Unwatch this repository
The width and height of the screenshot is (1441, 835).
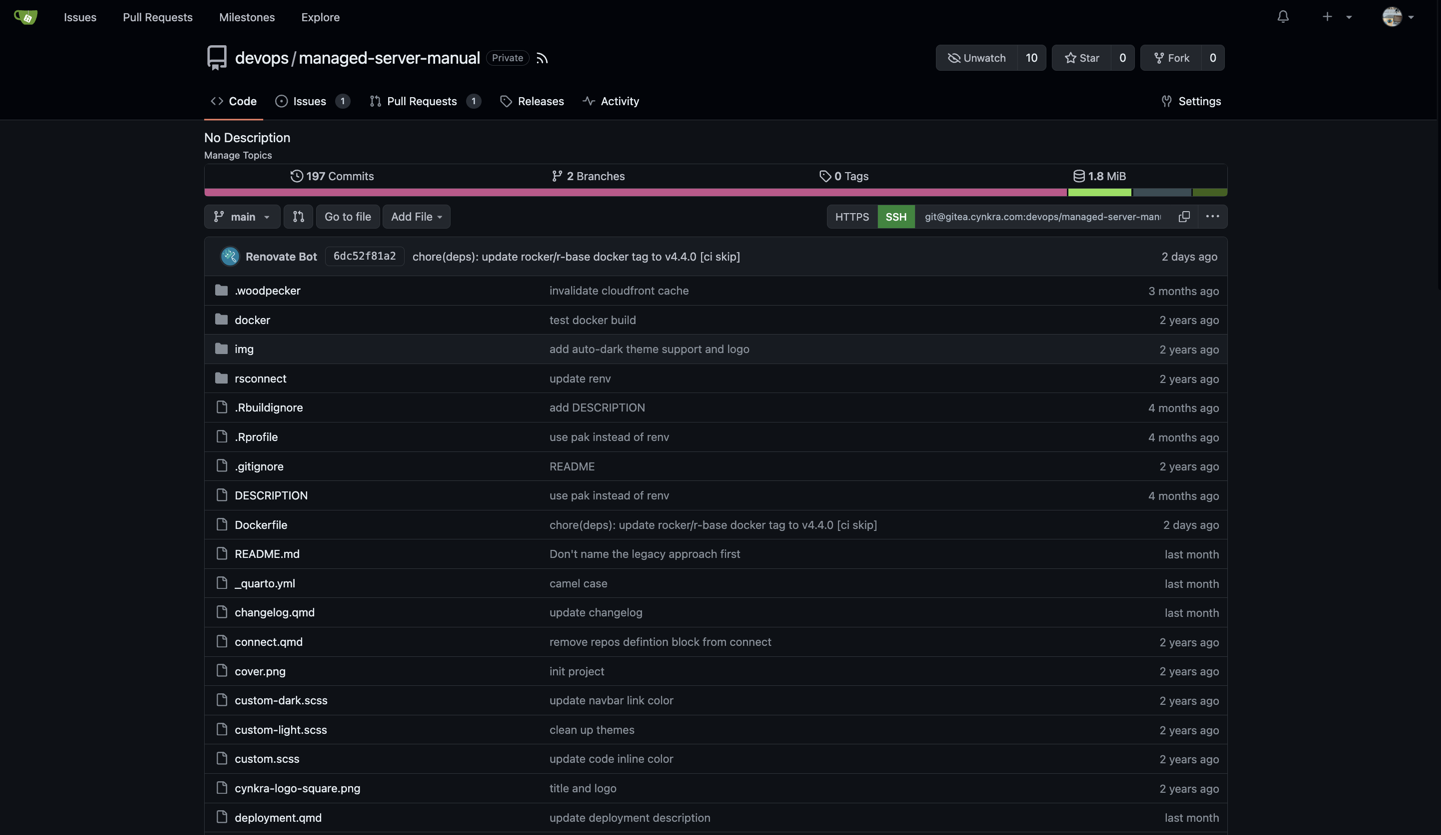coord(977,58)
